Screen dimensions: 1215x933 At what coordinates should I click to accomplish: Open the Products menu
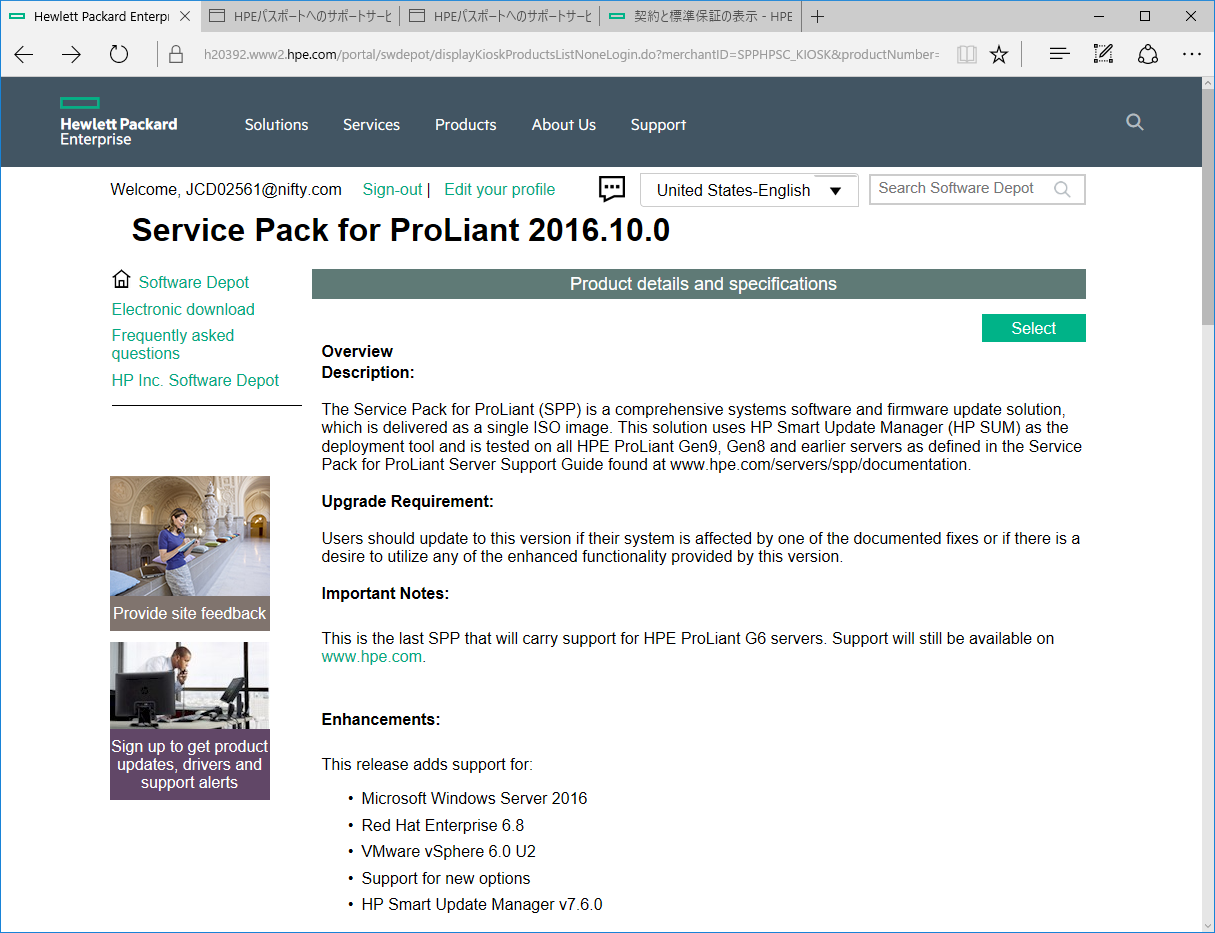pyautogui.click(x=465, y=125)
